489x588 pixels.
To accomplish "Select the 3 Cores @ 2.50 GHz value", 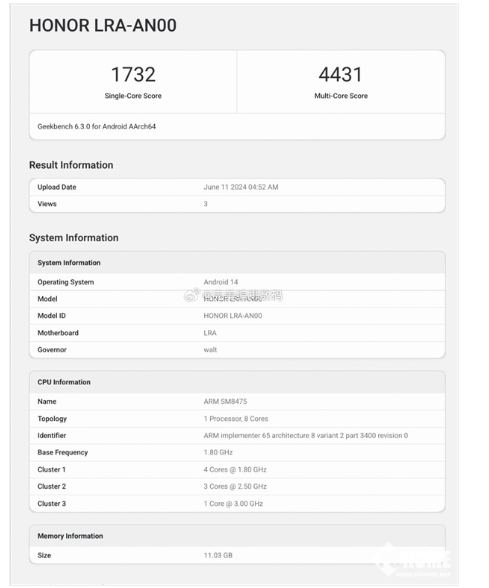I will coord(235,487).
